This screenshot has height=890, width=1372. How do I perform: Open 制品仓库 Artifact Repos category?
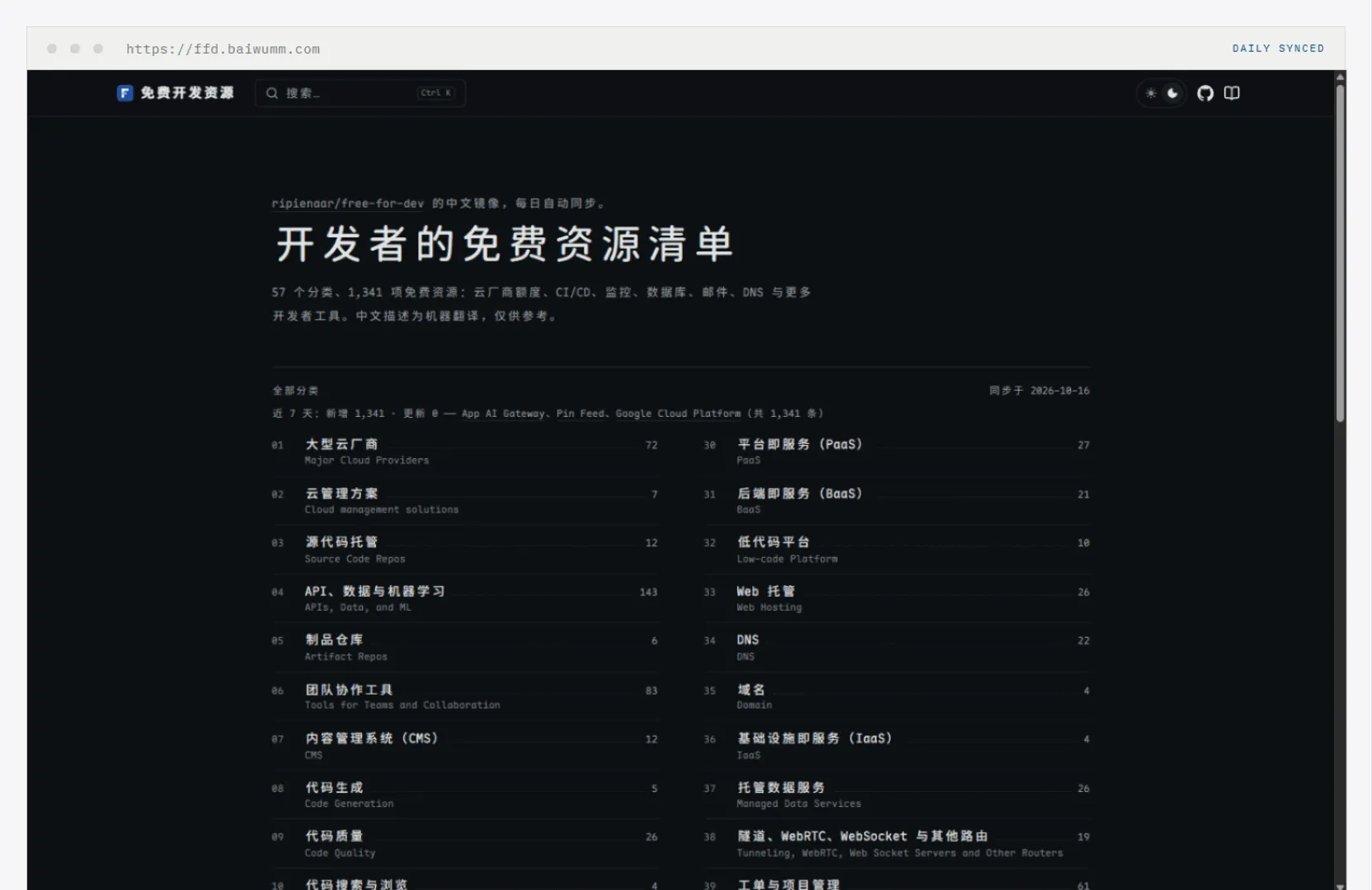(465, 648)
